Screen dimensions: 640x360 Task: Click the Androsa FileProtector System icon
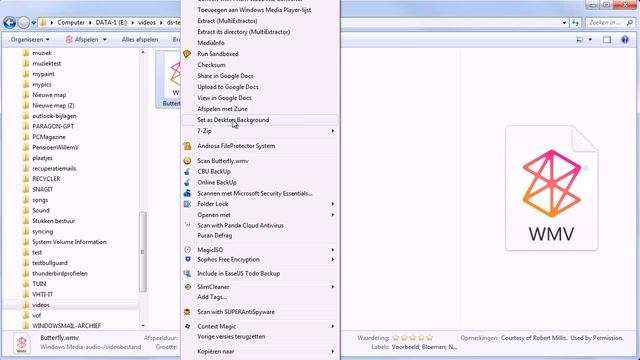coord(187,146)
